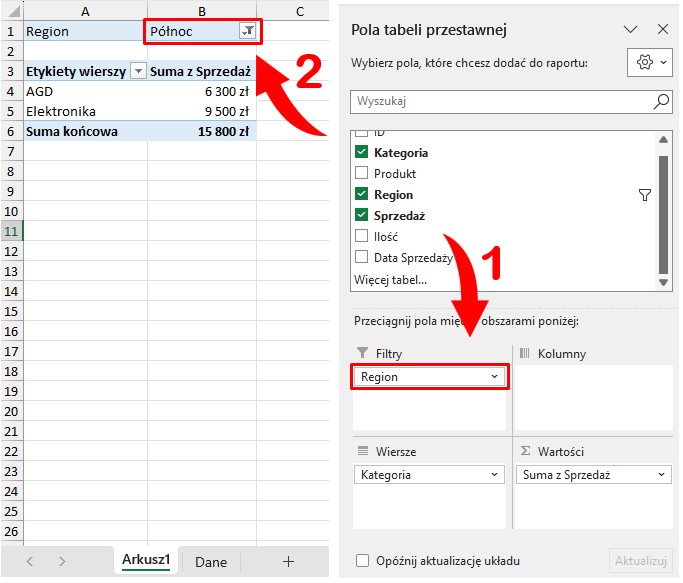Click the Aktualizuj button
This screenshot has height=583, width=683.
click(x=640, y=560)
